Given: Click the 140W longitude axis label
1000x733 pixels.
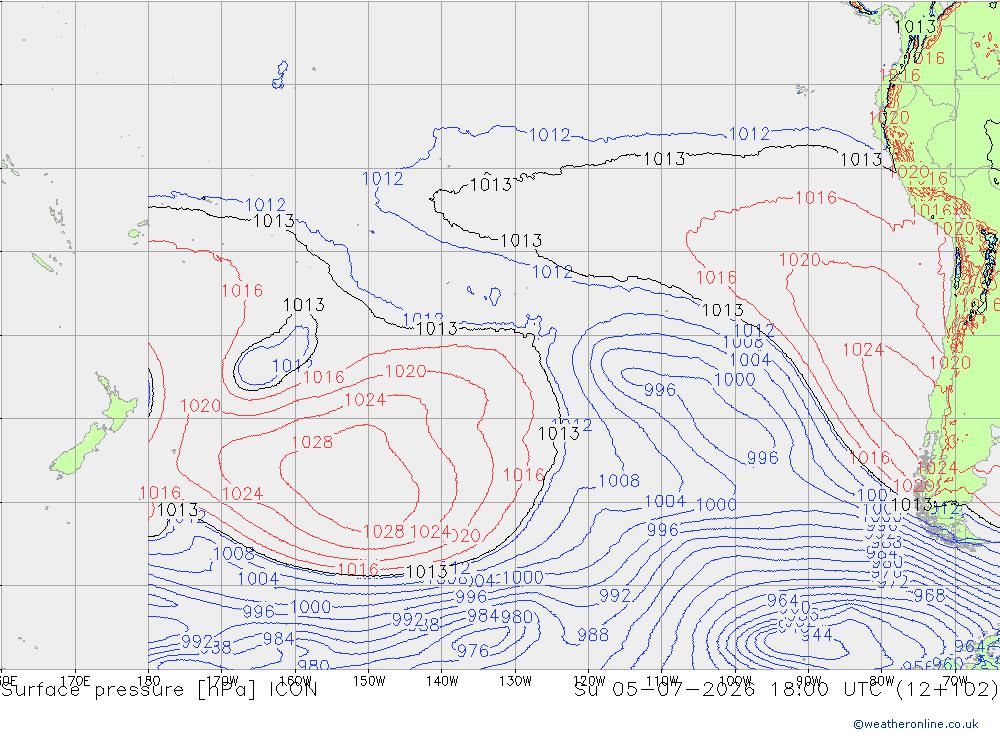Looking at the screenshot, I should [442, 680].
